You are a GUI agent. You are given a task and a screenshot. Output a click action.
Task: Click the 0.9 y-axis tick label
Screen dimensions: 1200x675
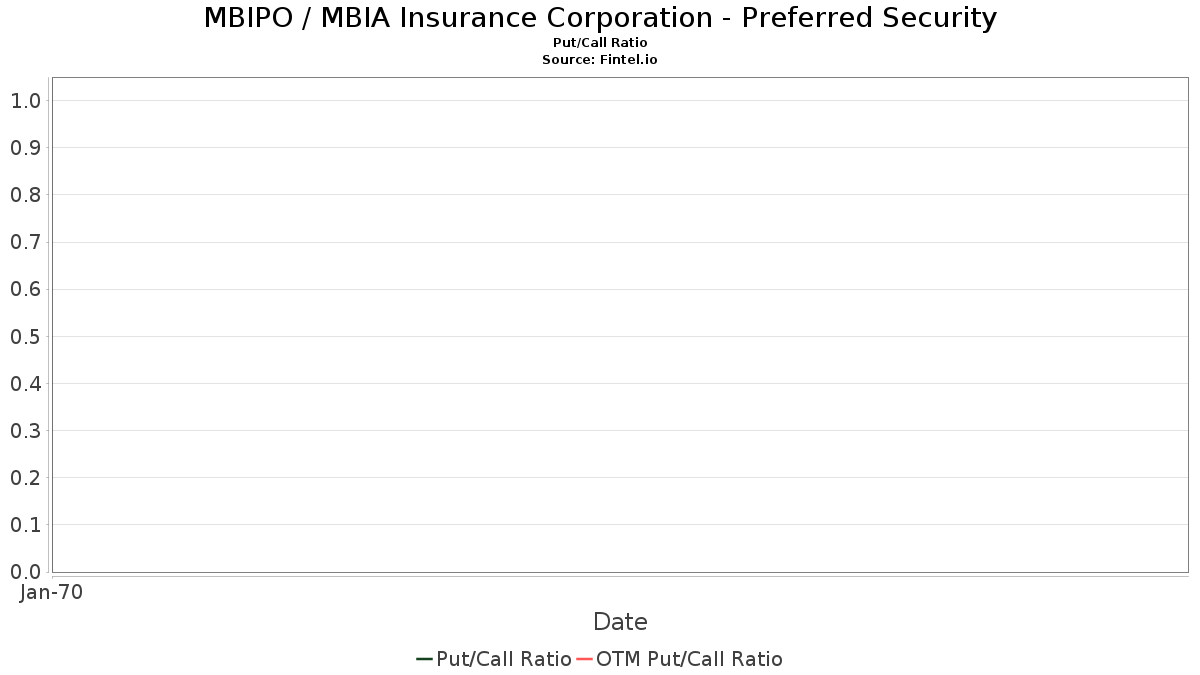point(25,148)
